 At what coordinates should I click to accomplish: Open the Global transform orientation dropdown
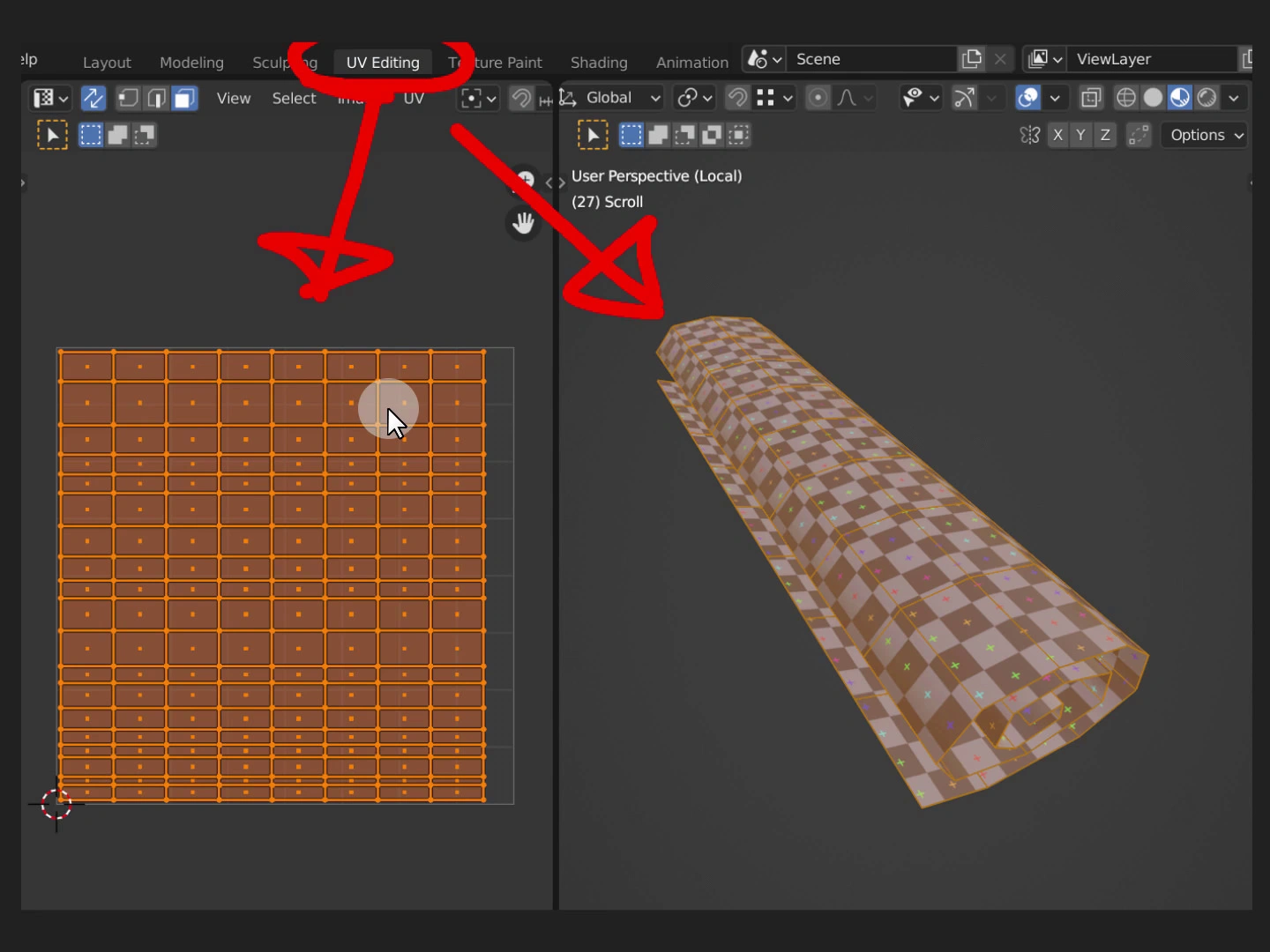(x=622, y=97)
